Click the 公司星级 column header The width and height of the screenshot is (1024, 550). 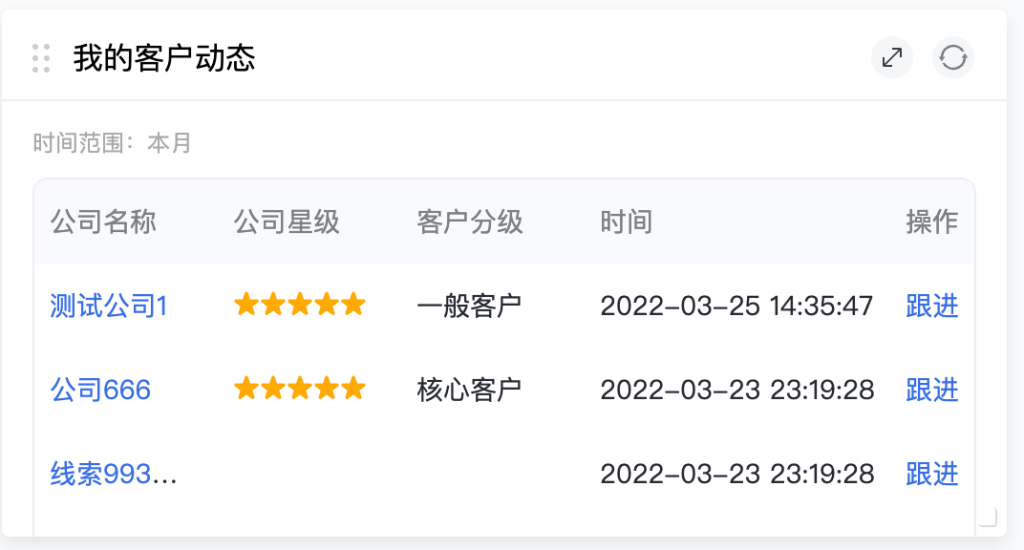287,222
